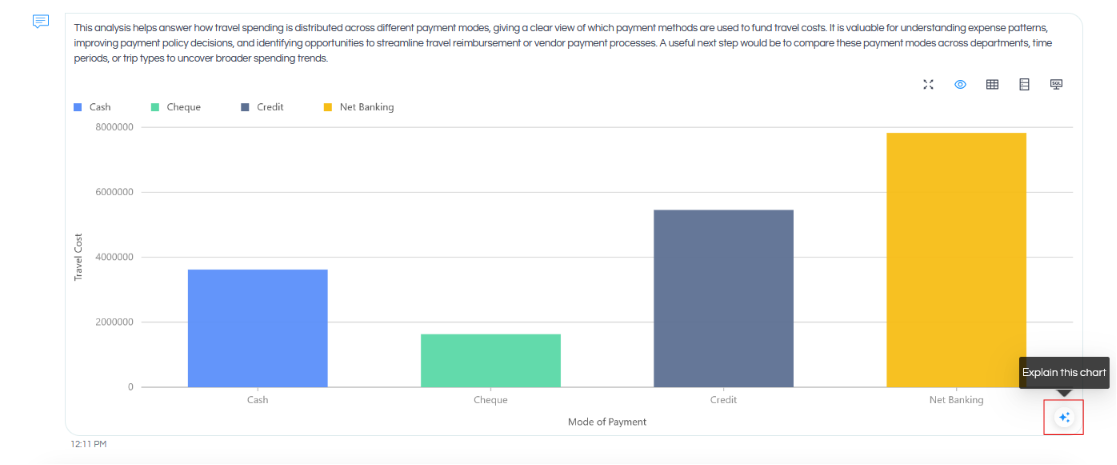This screenshot has height=465, width=1117.
Task: Click the yellow Net Banking legend swatch
Action: point(328,108)
